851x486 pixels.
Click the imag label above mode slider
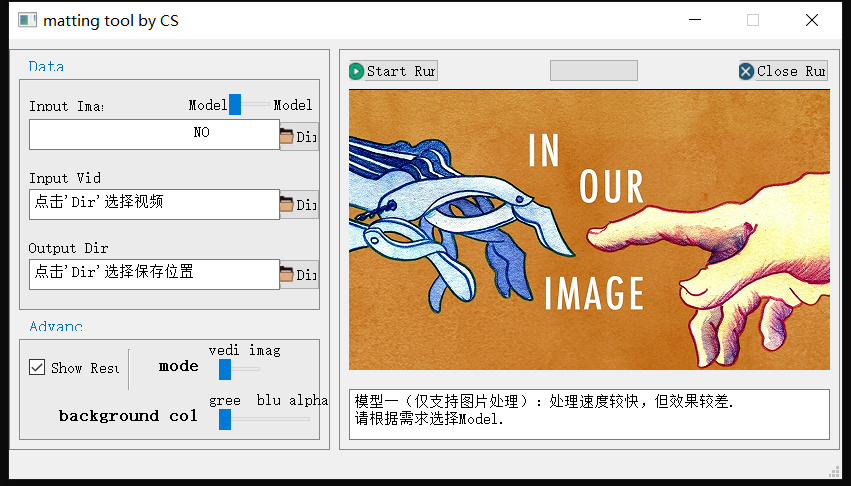[265, 351]
